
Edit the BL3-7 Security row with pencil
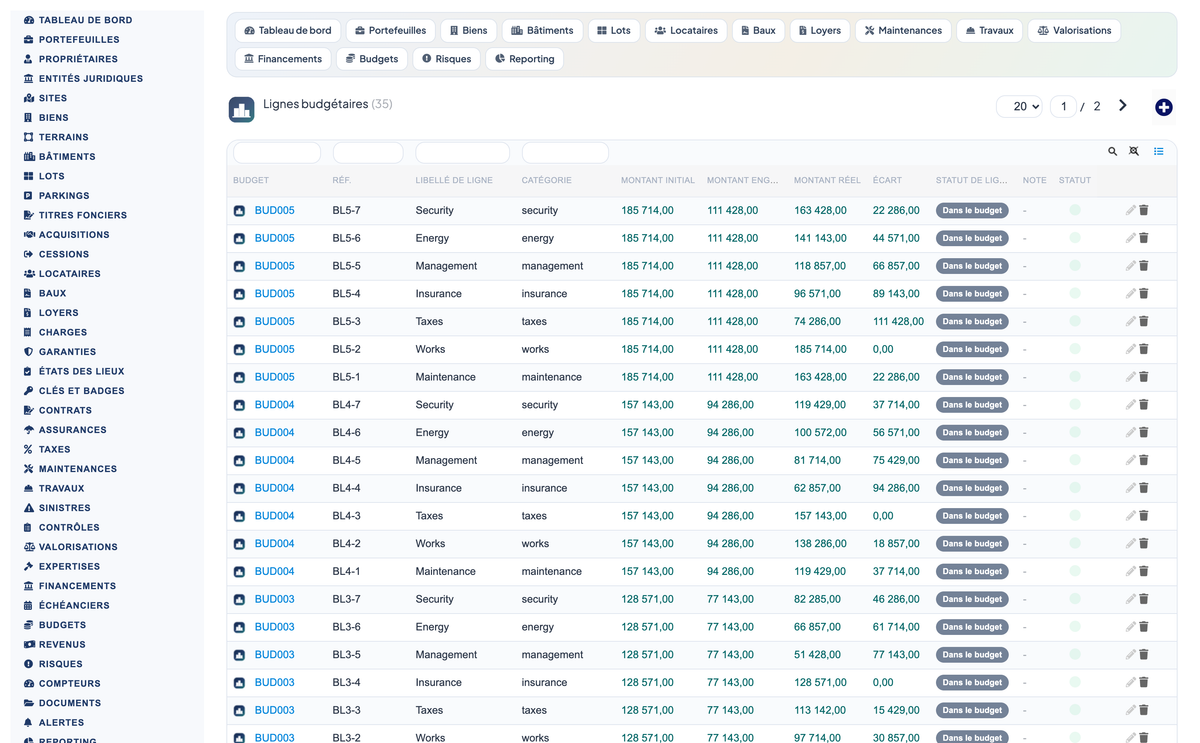(1130, 599)
